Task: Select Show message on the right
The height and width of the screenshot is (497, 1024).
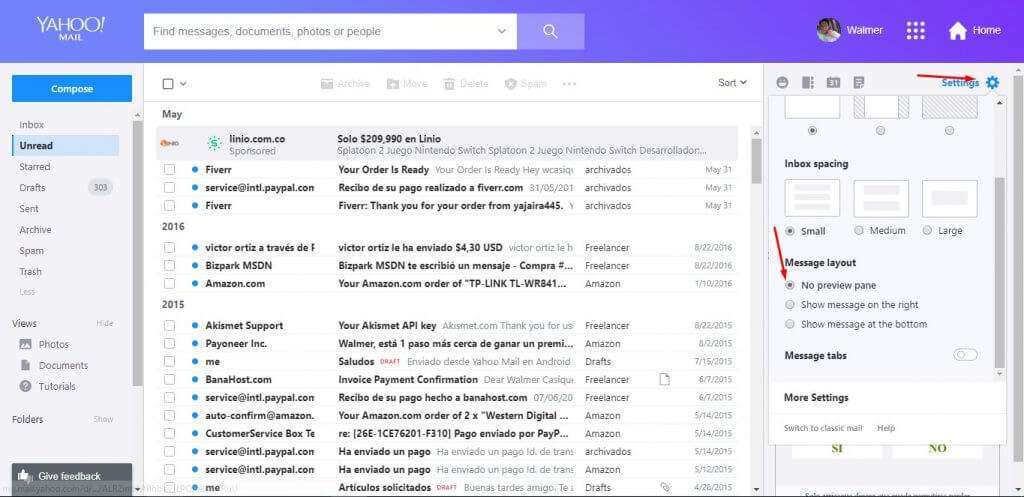Action: 790,304
